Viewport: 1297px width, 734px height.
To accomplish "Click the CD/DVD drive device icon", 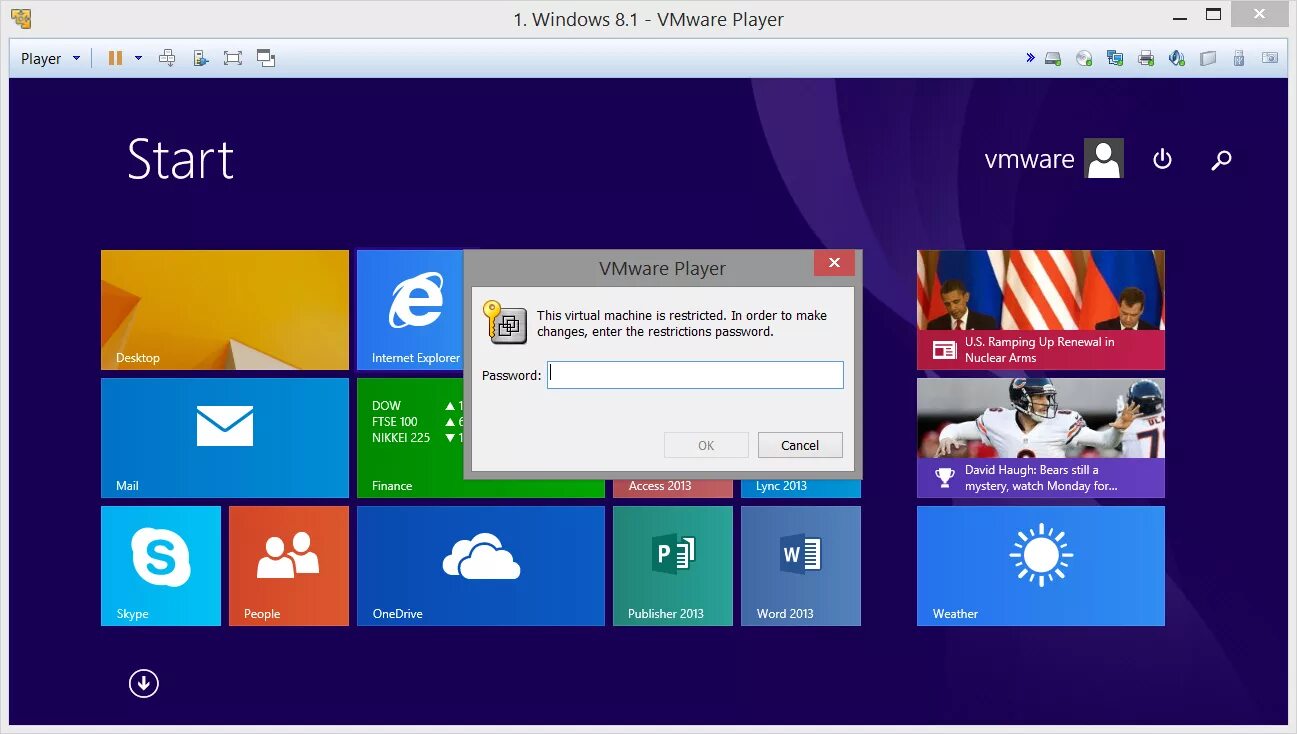I will pyautogui.click(x=1084, y=59).
